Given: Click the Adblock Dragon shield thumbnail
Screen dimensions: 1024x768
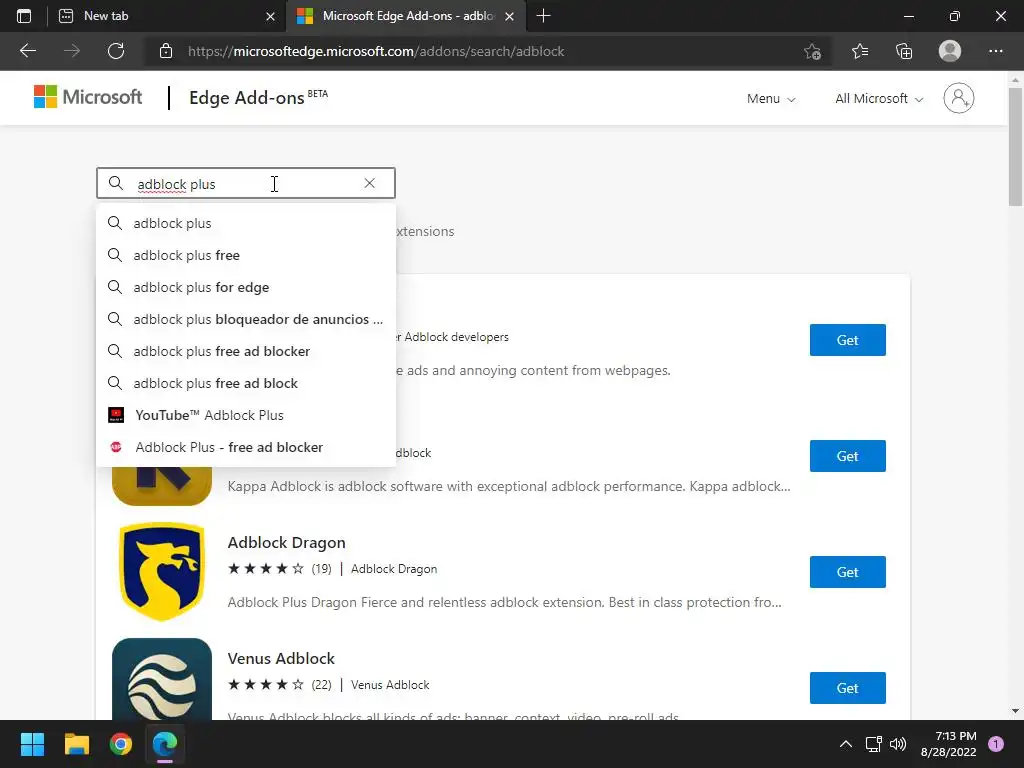Looking at the screenshot, I should [162, 571].
